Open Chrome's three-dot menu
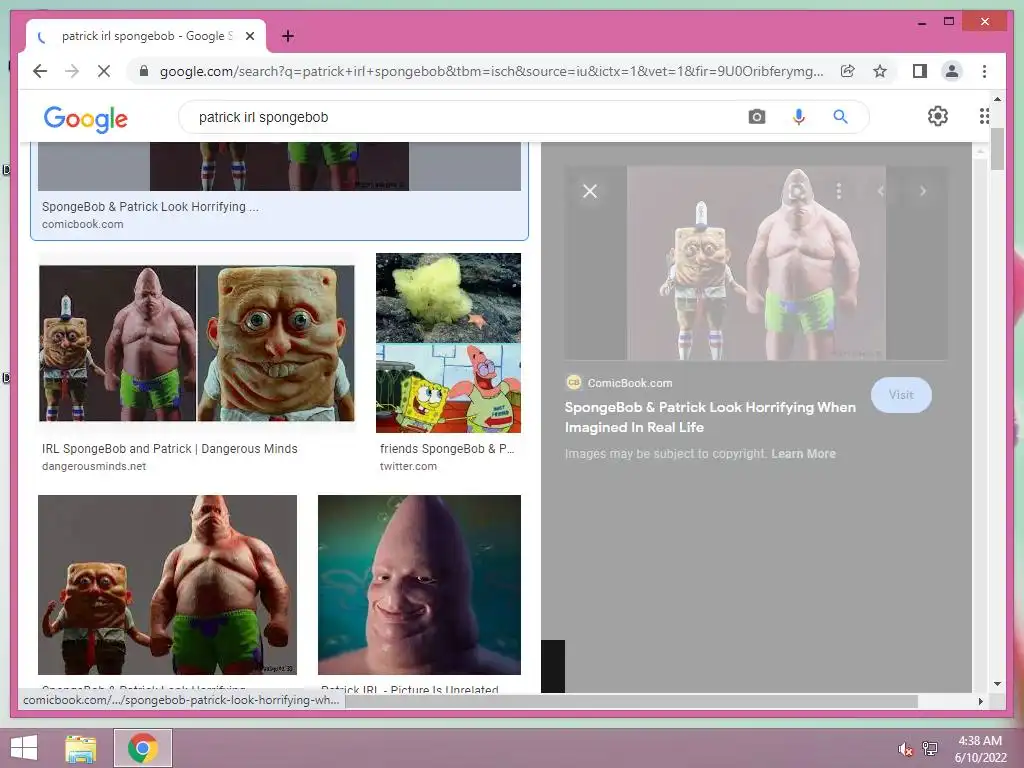 click(x=984, y=71)
